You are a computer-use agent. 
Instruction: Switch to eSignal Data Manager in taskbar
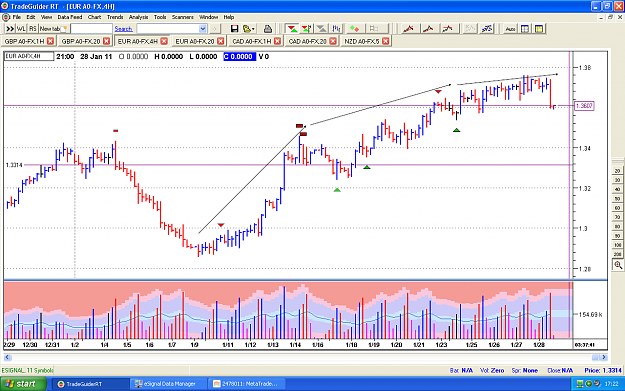click(169, 384)
